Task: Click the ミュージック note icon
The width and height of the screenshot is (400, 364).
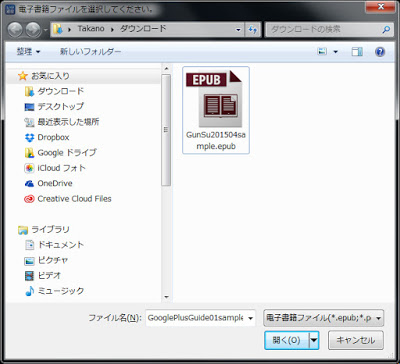Action: (x=29, y=291)
